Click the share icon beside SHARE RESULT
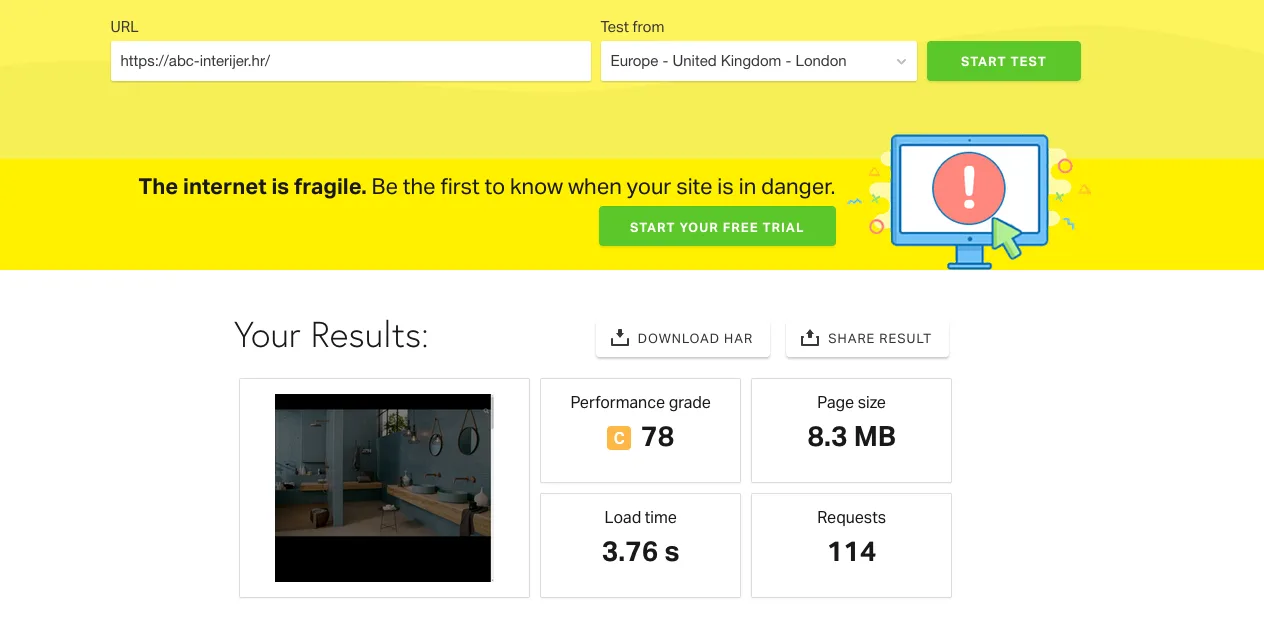Viewport: 1264px width, 642px height. (810, 338)
